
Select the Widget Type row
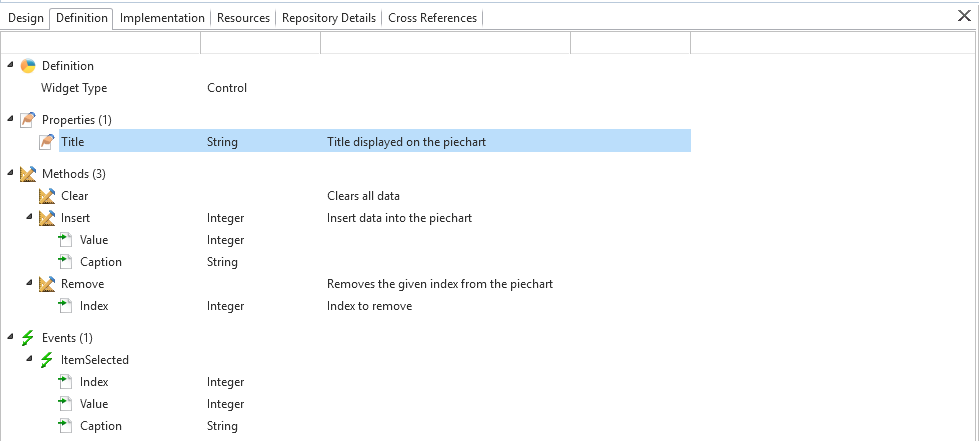(74, 88)
